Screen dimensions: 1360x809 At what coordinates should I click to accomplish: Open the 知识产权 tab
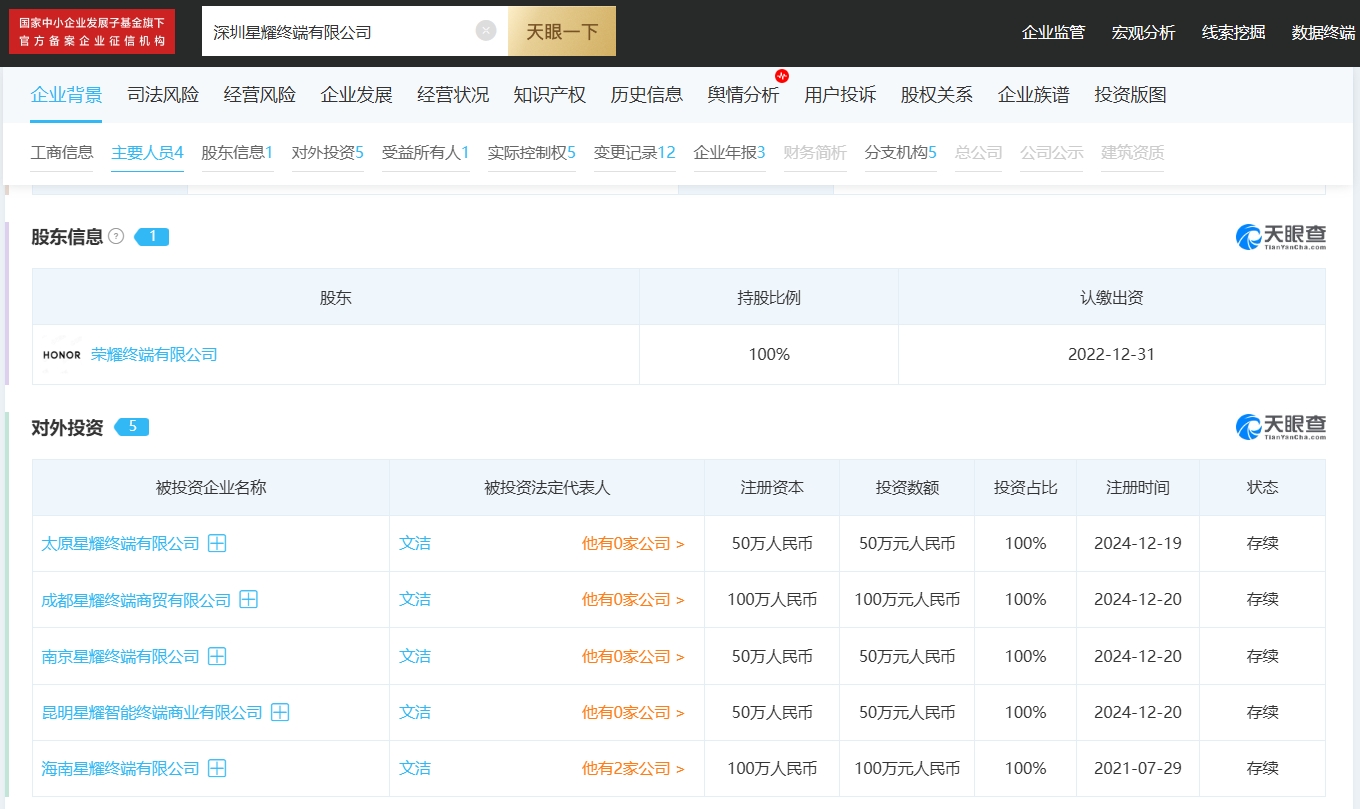[x=549, y=95]
